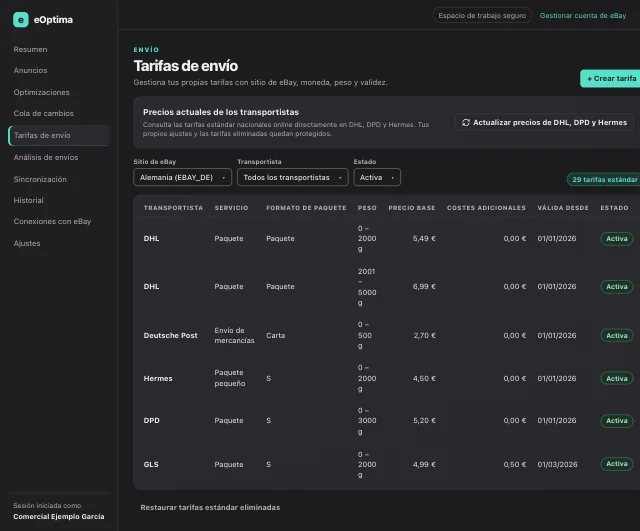Image resolution: width=640 pixels, height=531 pixels.
Task: Click Actualizar precios de DHL, DPD y Hermes
Action: click(x=544, y=122)
